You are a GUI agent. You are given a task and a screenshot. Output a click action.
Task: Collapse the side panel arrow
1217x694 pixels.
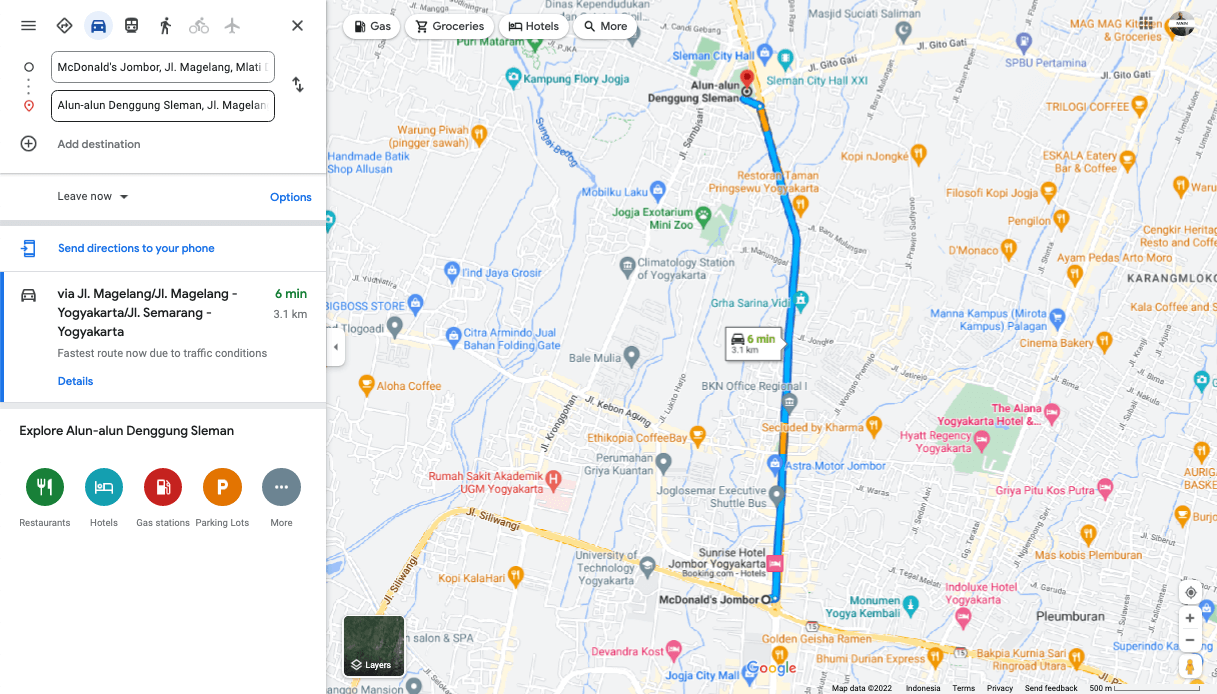point(336,347)
